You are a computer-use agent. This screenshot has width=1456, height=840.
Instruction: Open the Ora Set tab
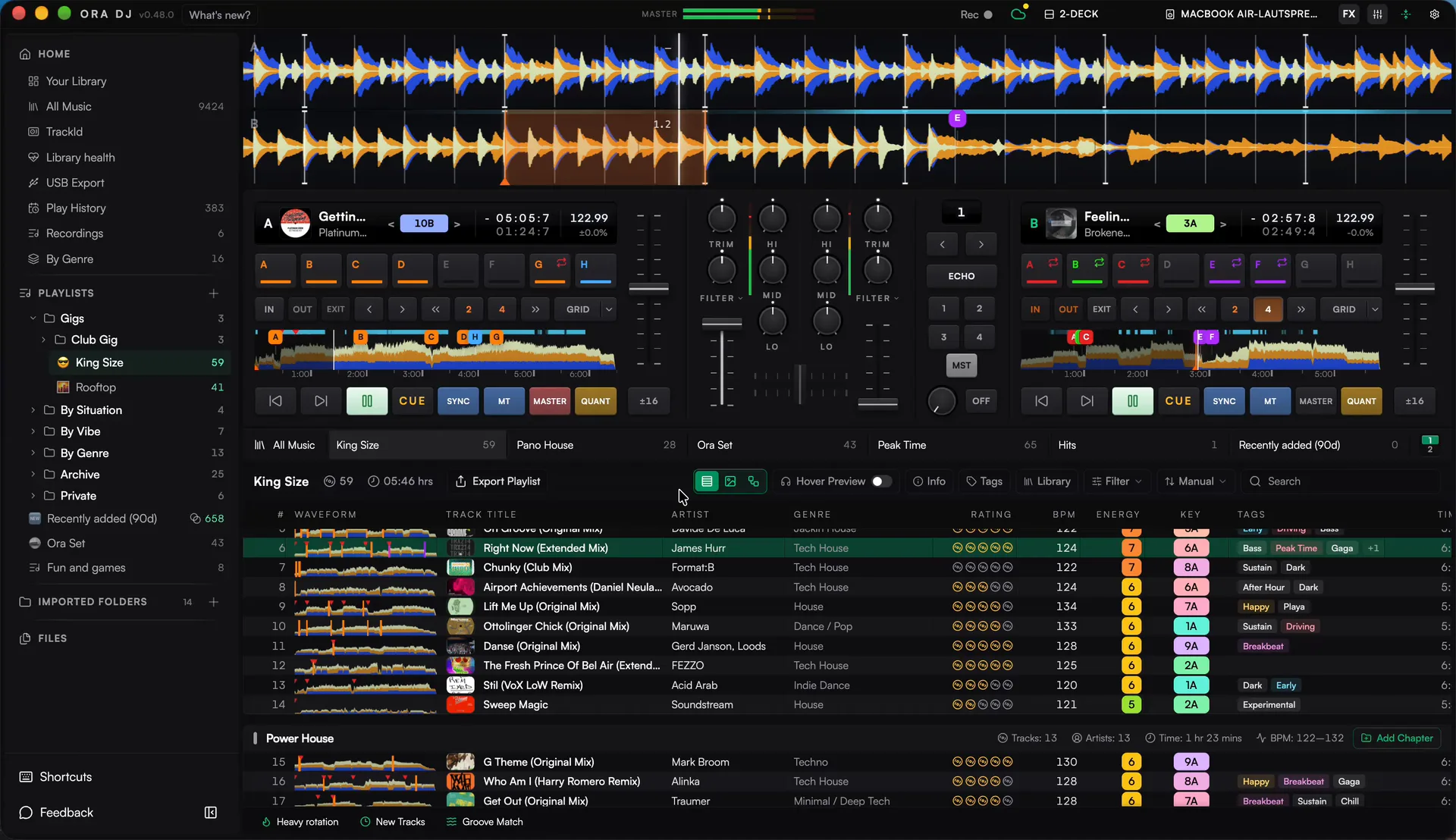tap(777, 445)
